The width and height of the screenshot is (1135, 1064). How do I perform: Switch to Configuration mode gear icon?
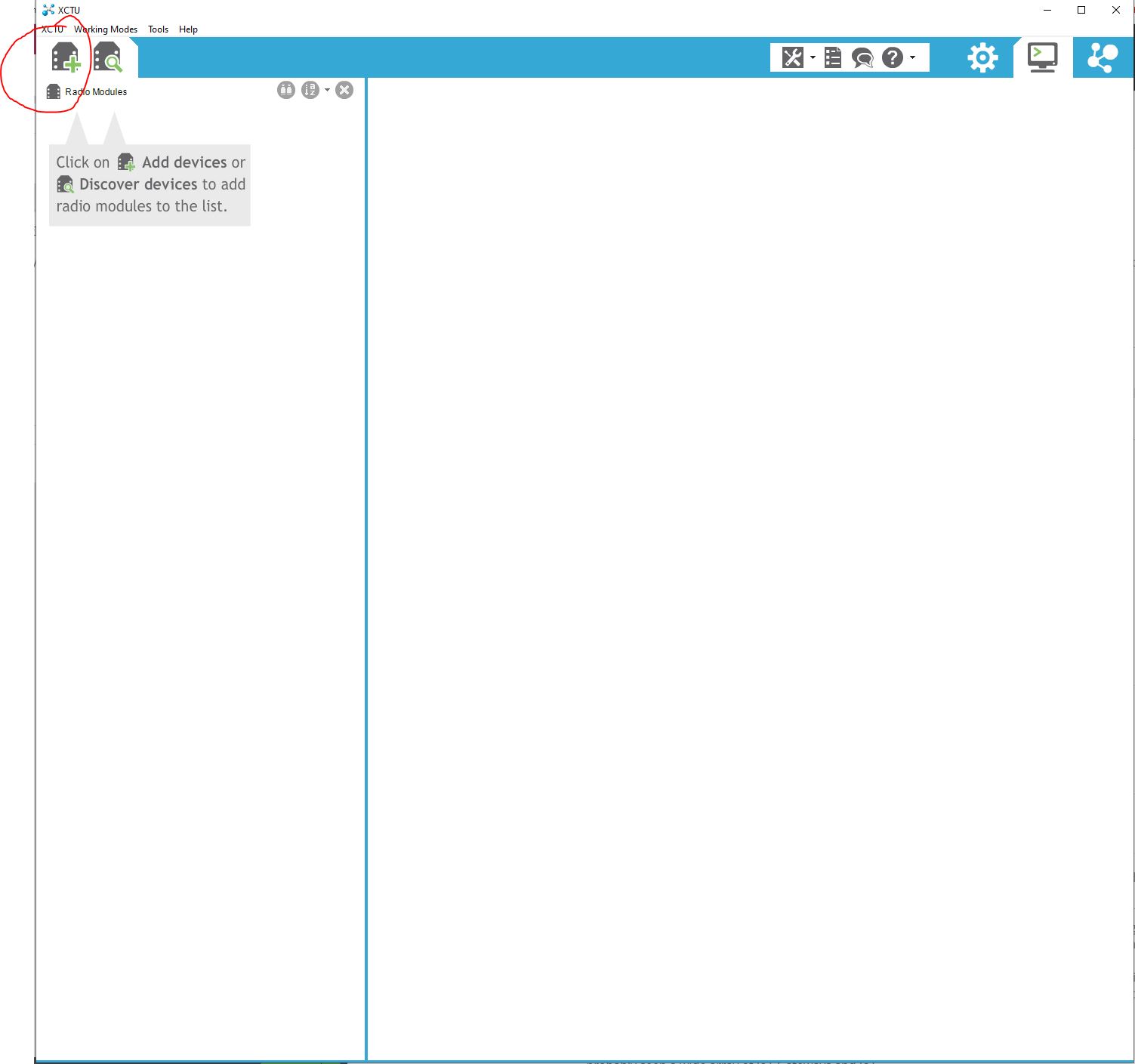pos(982,57)
